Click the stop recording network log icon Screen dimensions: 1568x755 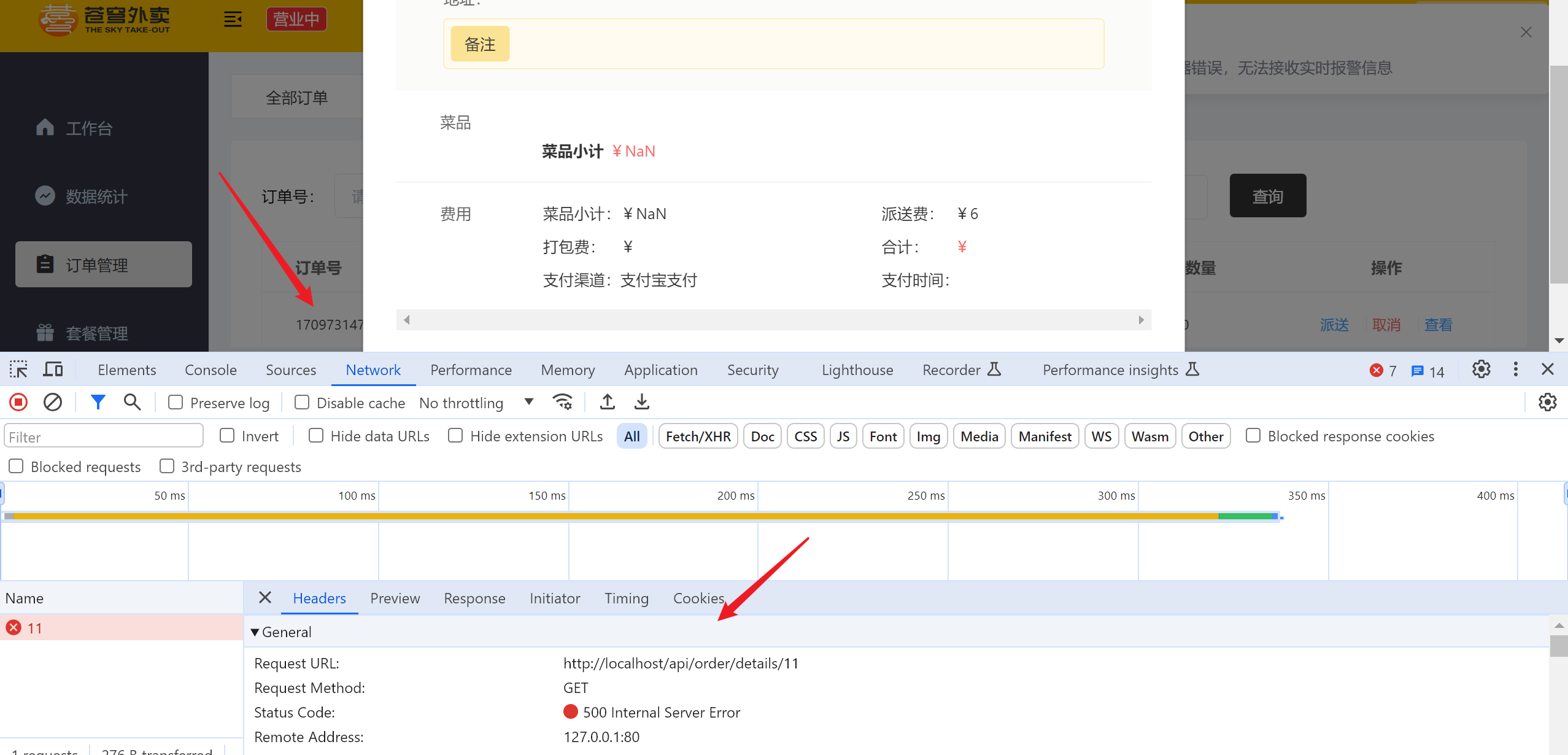pyautogui.click(x=18, y=402)
